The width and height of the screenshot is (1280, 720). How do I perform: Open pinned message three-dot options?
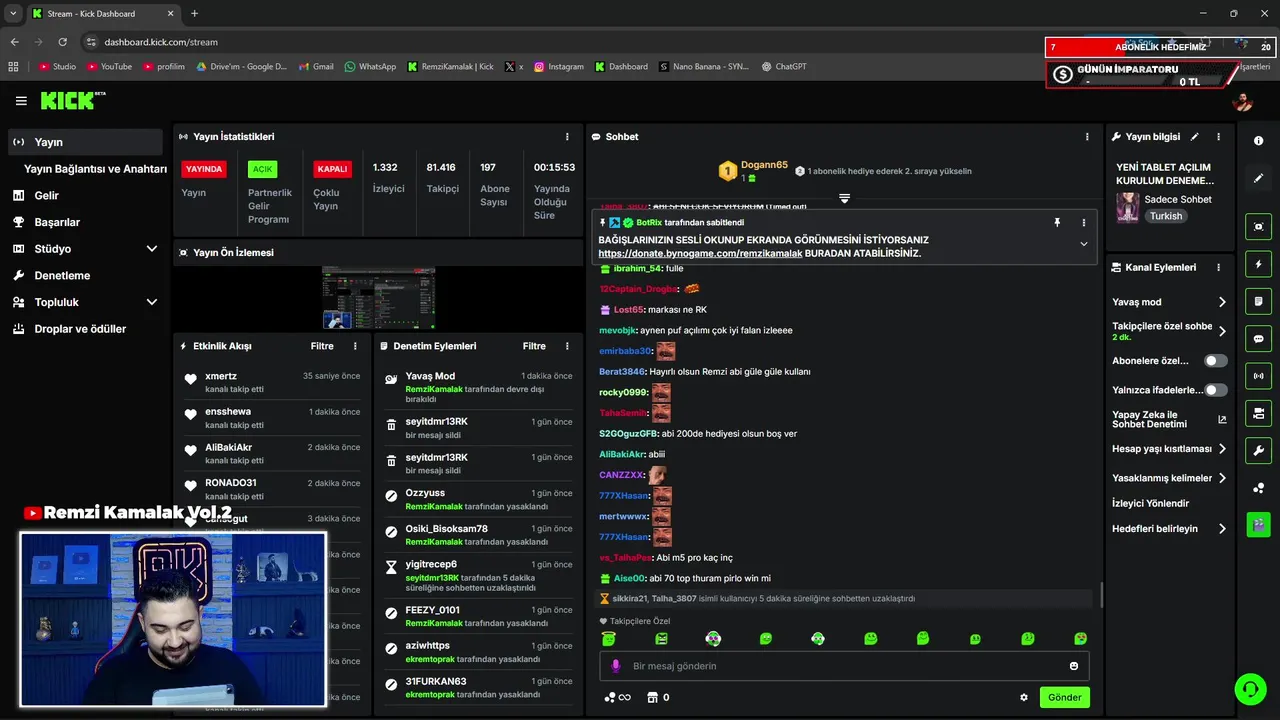(x=1083, y=223)
